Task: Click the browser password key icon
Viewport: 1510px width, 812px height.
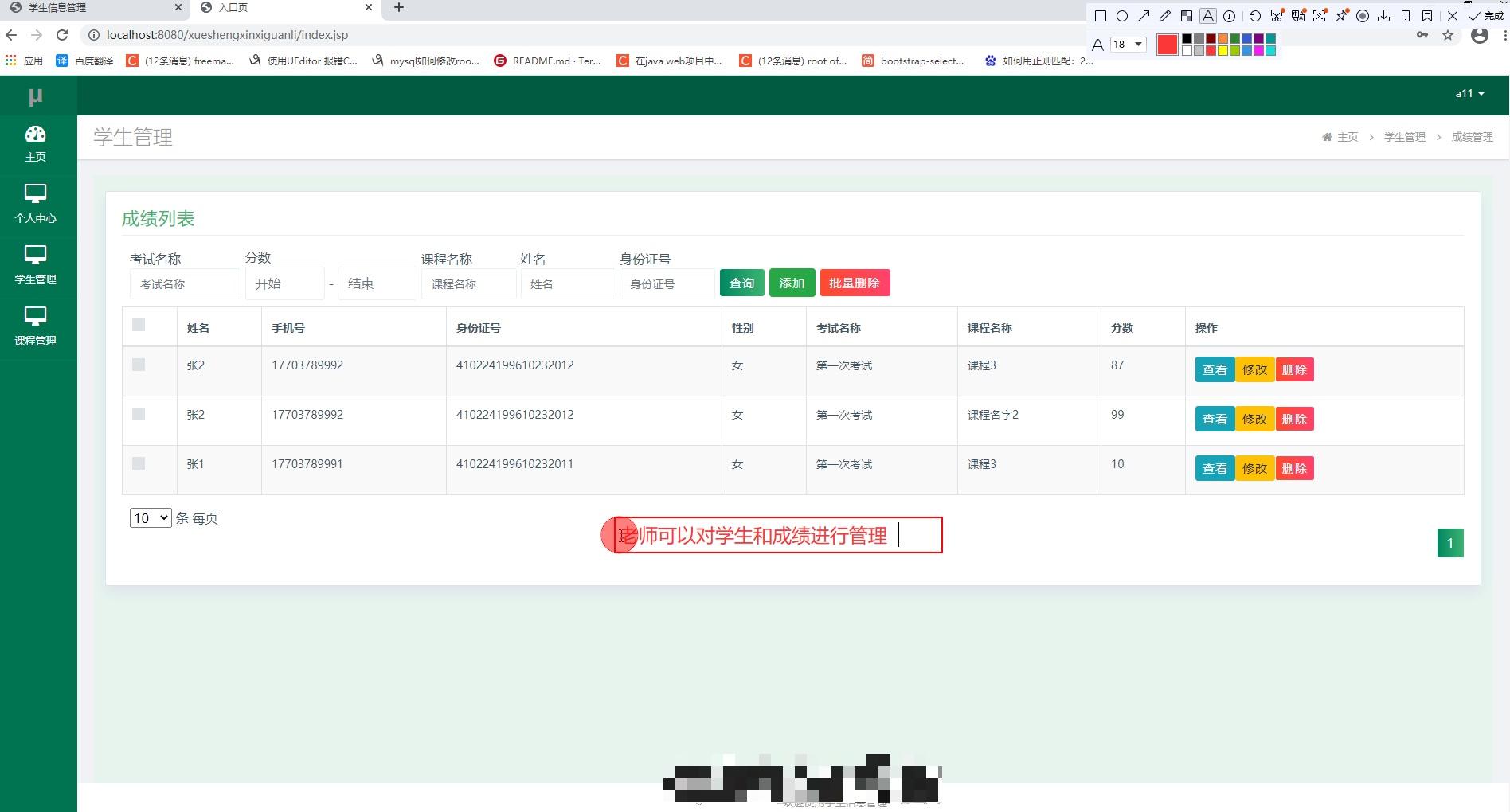Action: pos(1422,35)
